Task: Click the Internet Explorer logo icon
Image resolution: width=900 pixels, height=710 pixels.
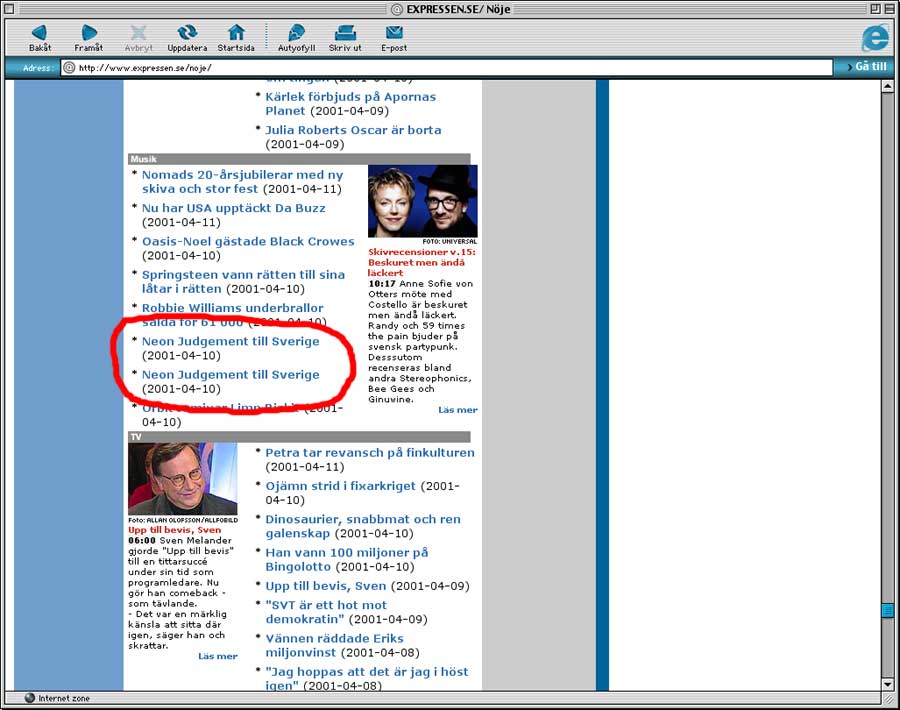Action: [875, 37]
